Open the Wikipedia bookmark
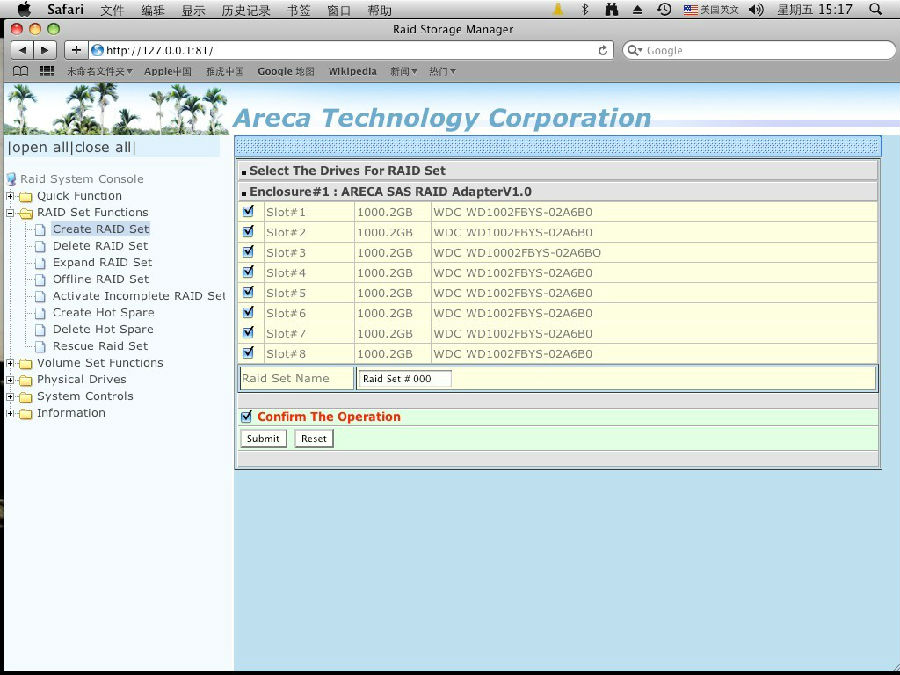Screen dimensions: 900x675 pos(352,71)
